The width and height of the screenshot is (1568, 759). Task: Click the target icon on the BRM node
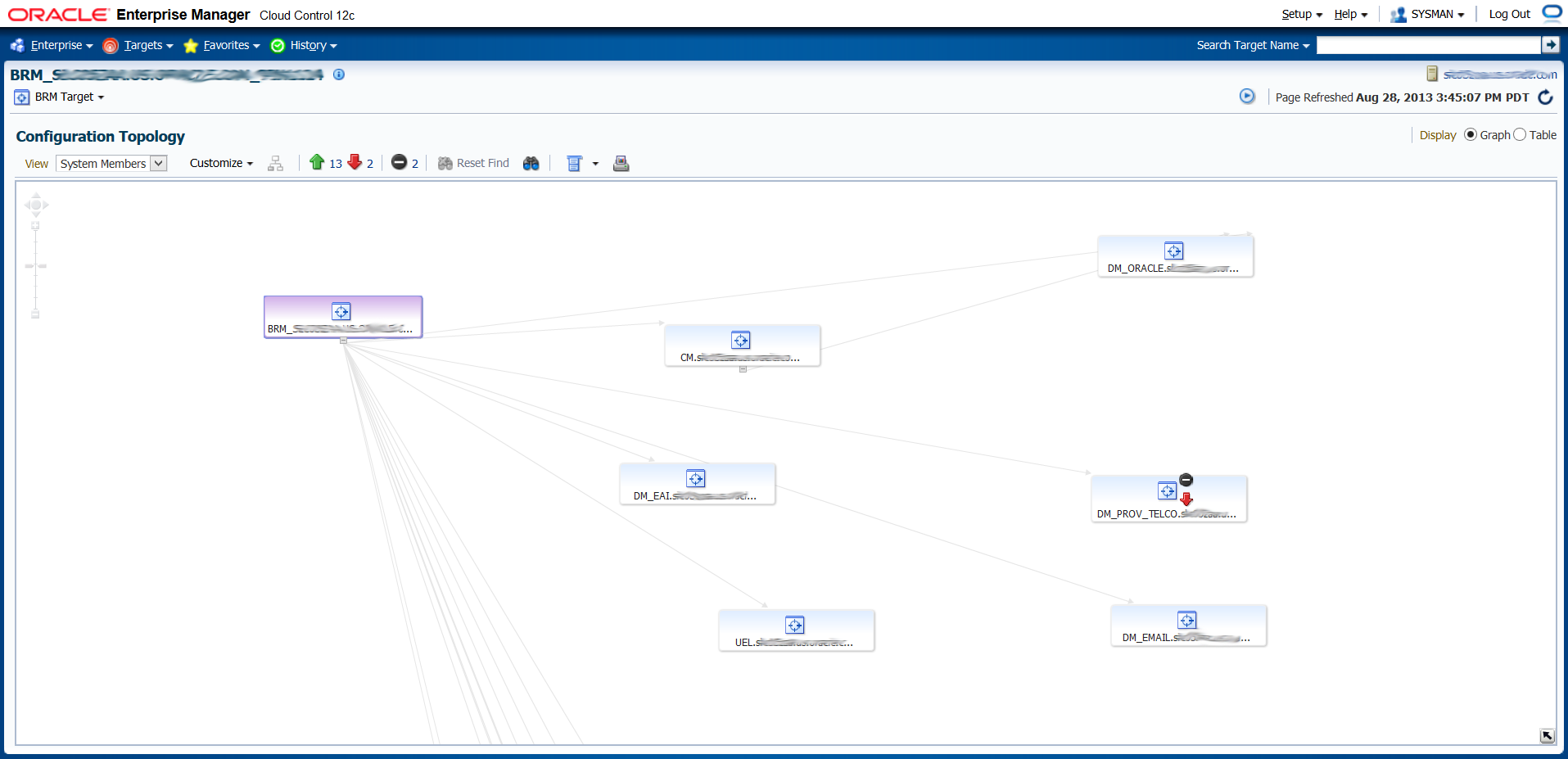coord(341,311)
